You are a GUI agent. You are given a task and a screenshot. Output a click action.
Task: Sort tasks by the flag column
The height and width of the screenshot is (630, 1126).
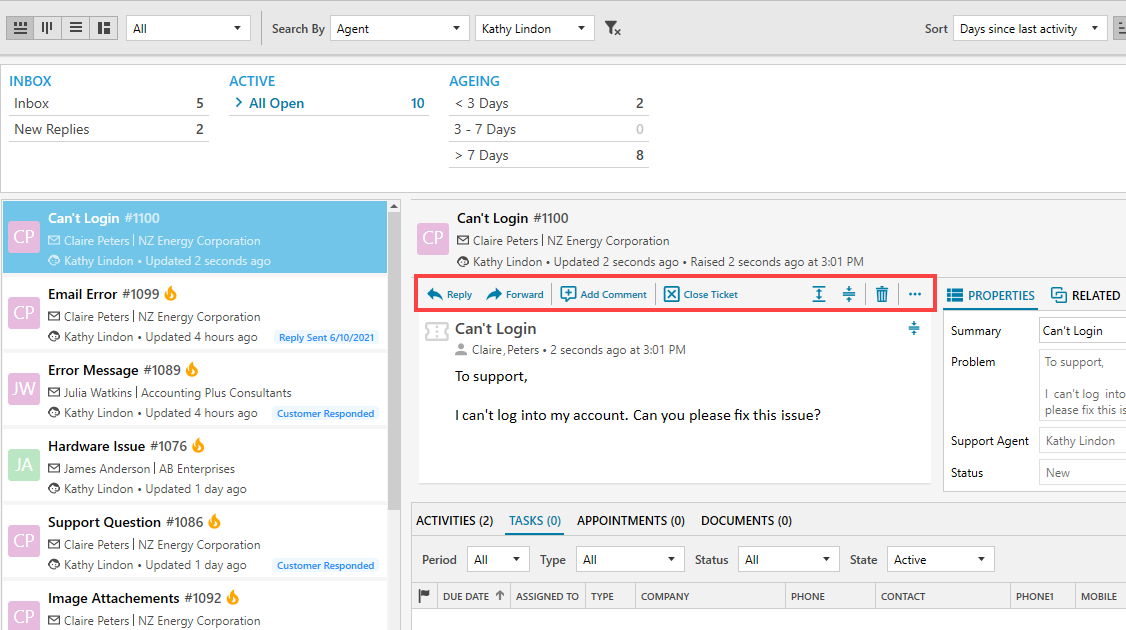pos(425,595)
